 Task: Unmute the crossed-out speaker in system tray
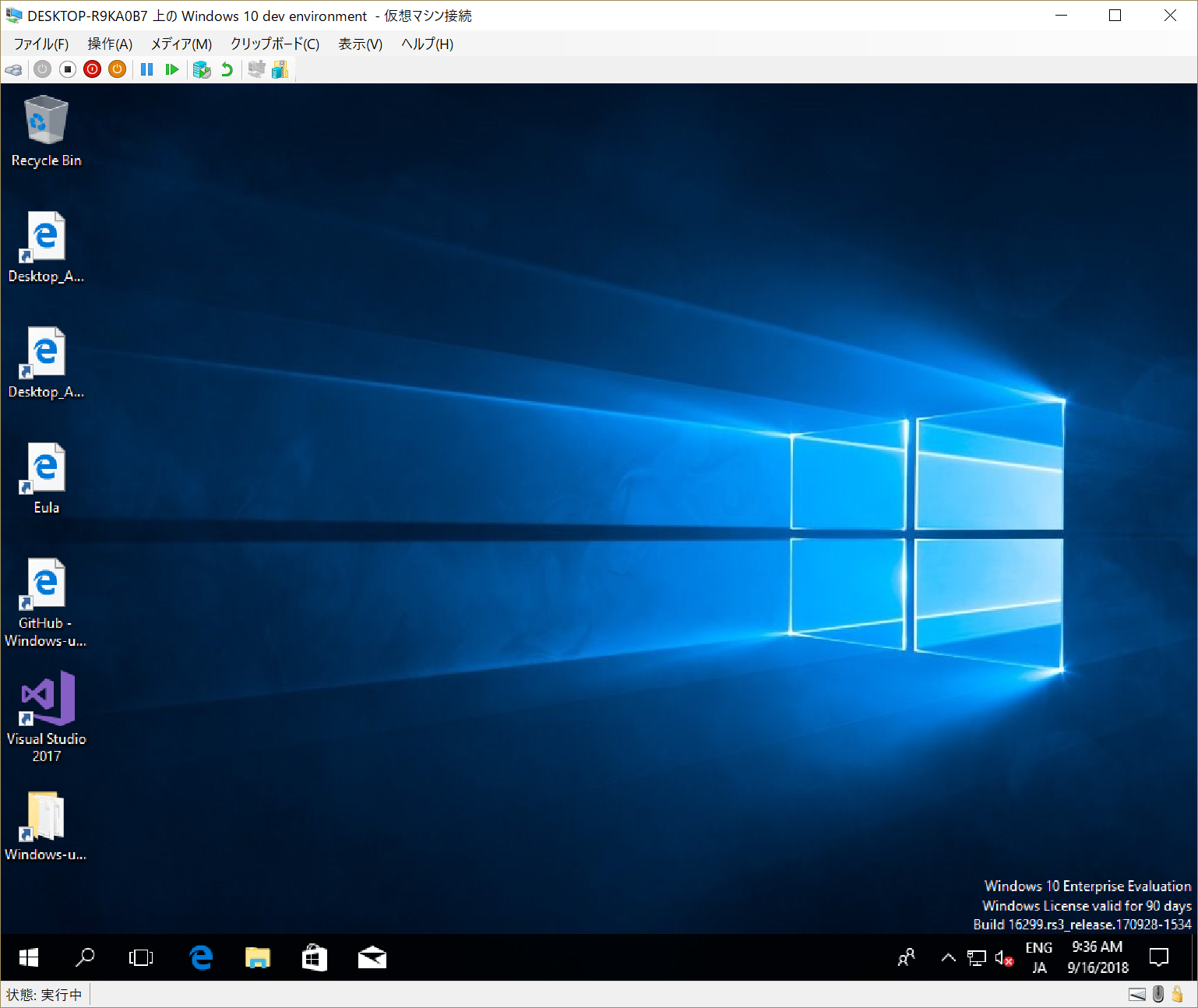click(x=1004, y=957)
